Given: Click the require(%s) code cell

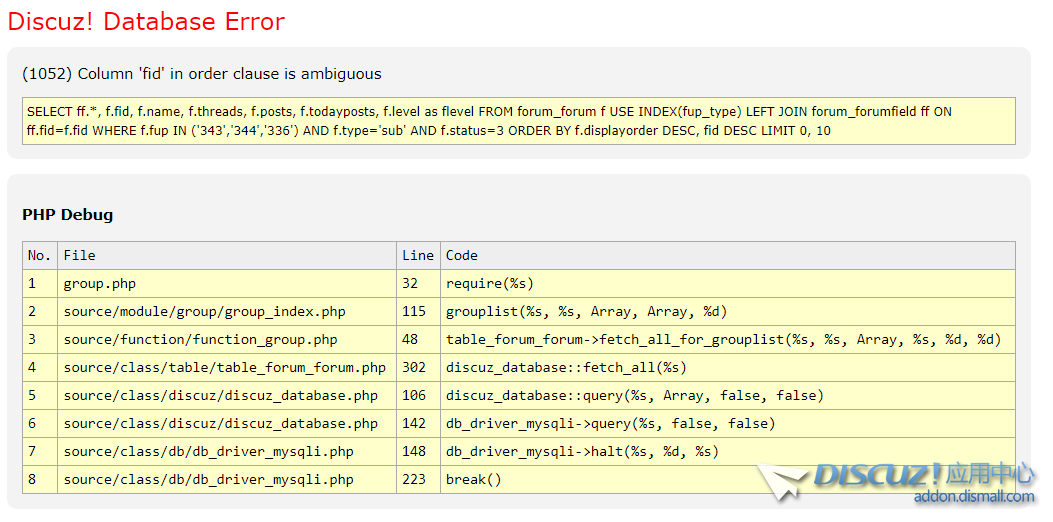Looking at the screenshot, I should pyautogui.click(x=490, y=283).
